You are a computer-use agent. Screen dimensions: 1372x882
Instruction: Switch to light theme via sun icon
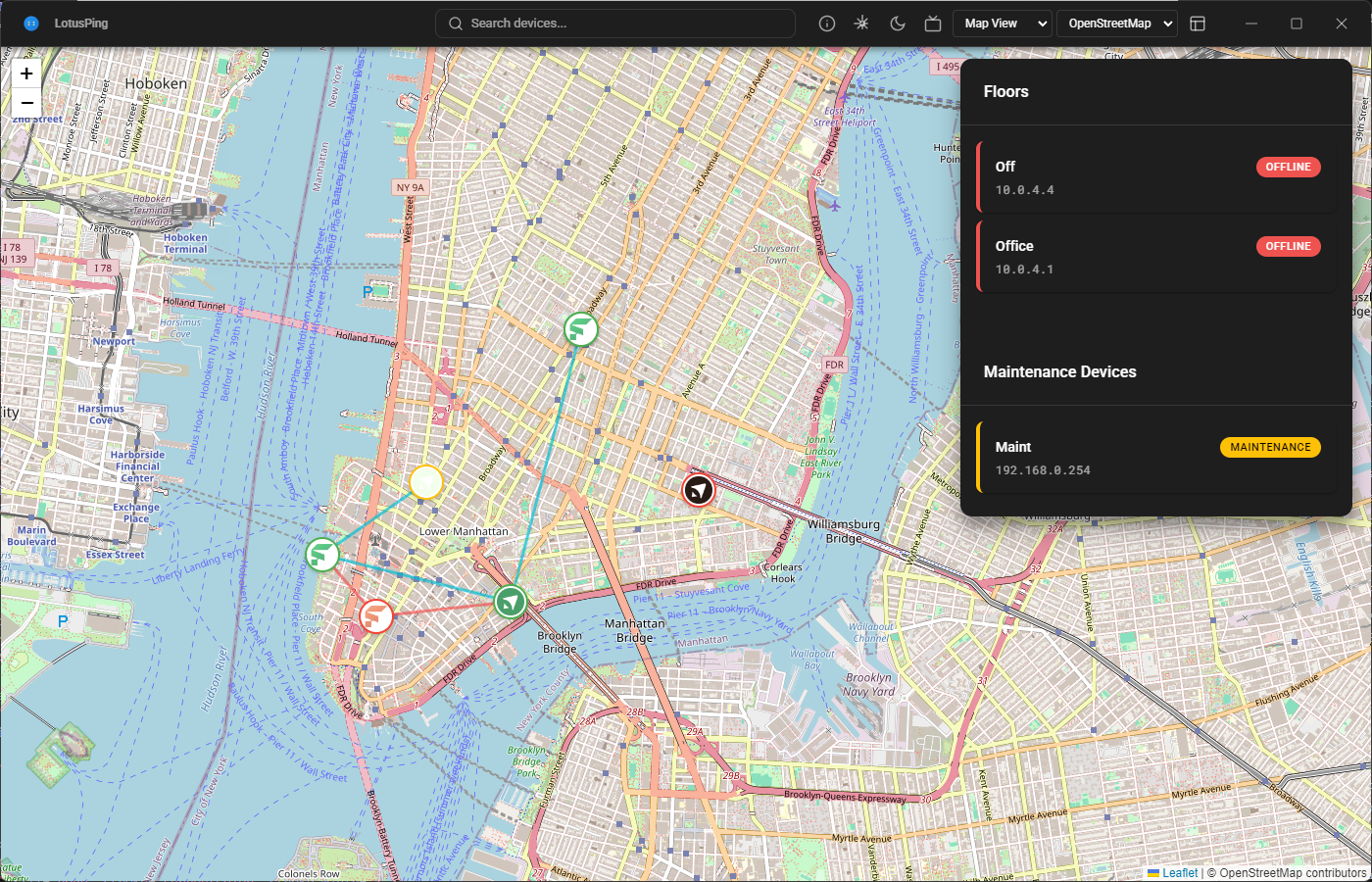click(861, 23)
